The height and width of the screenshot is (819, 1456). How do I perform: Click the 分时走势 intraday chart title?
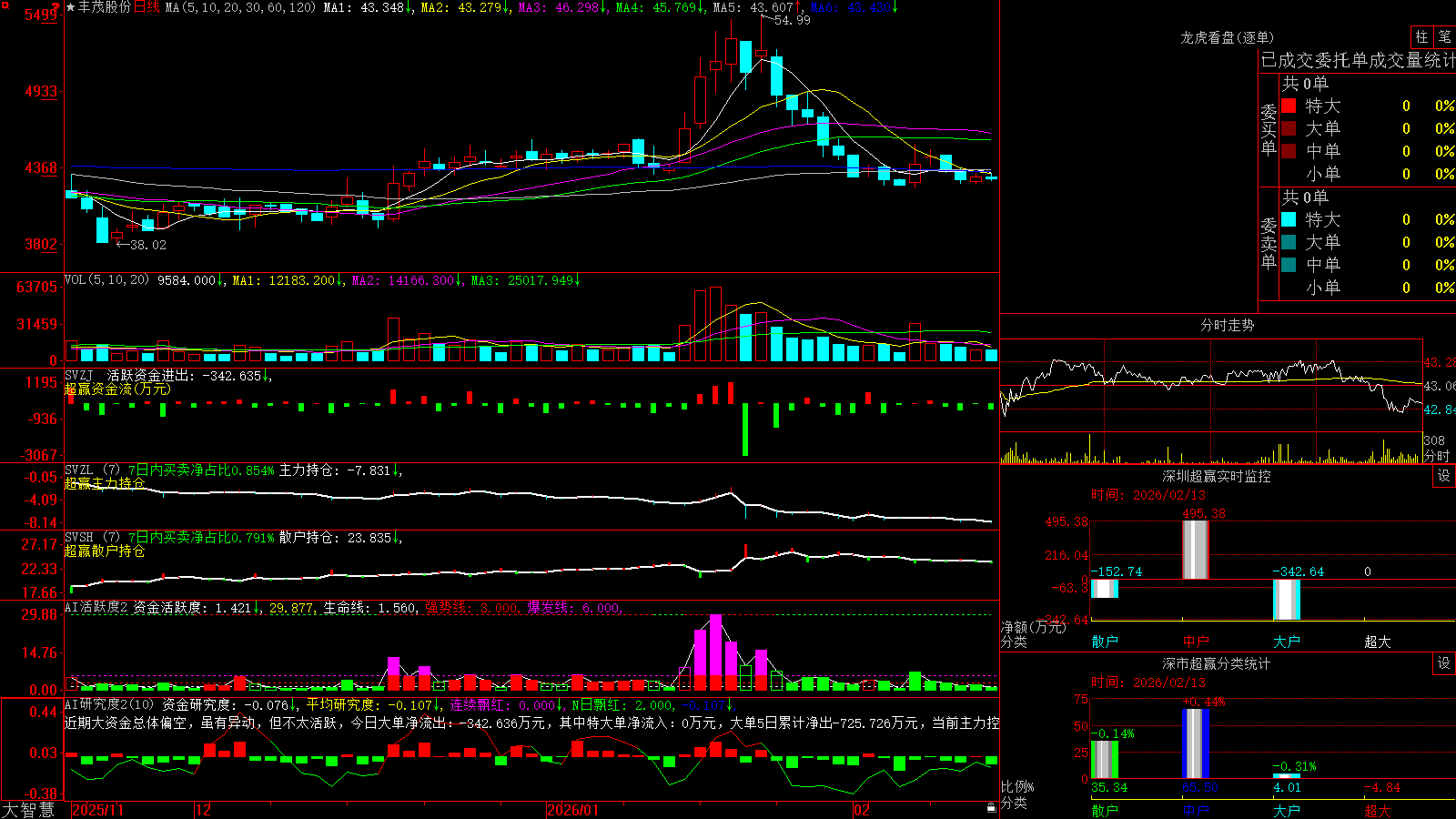tap(1227, 325)
